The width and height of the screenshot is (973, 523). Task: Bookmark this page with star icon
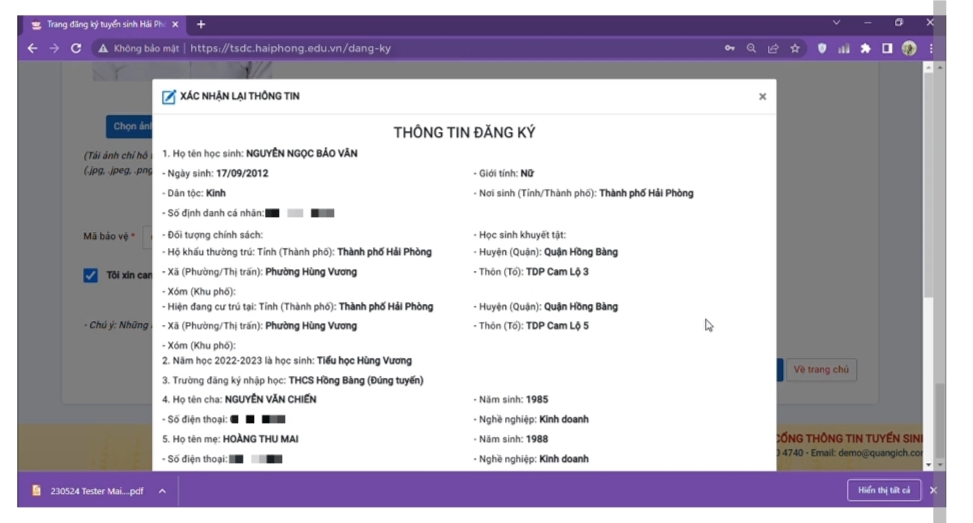(x=795, y=48)
